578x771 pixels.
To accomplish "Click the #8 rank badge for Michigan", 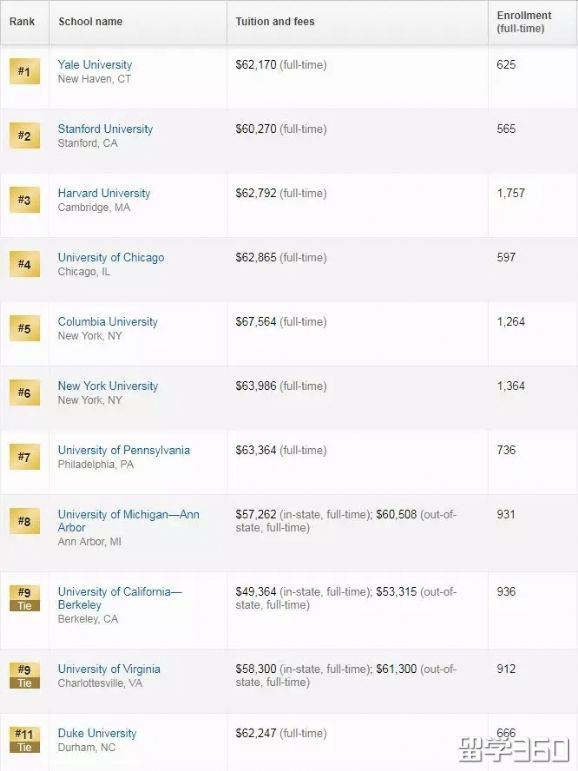I will pyautogui.click(x=25, y=521).
